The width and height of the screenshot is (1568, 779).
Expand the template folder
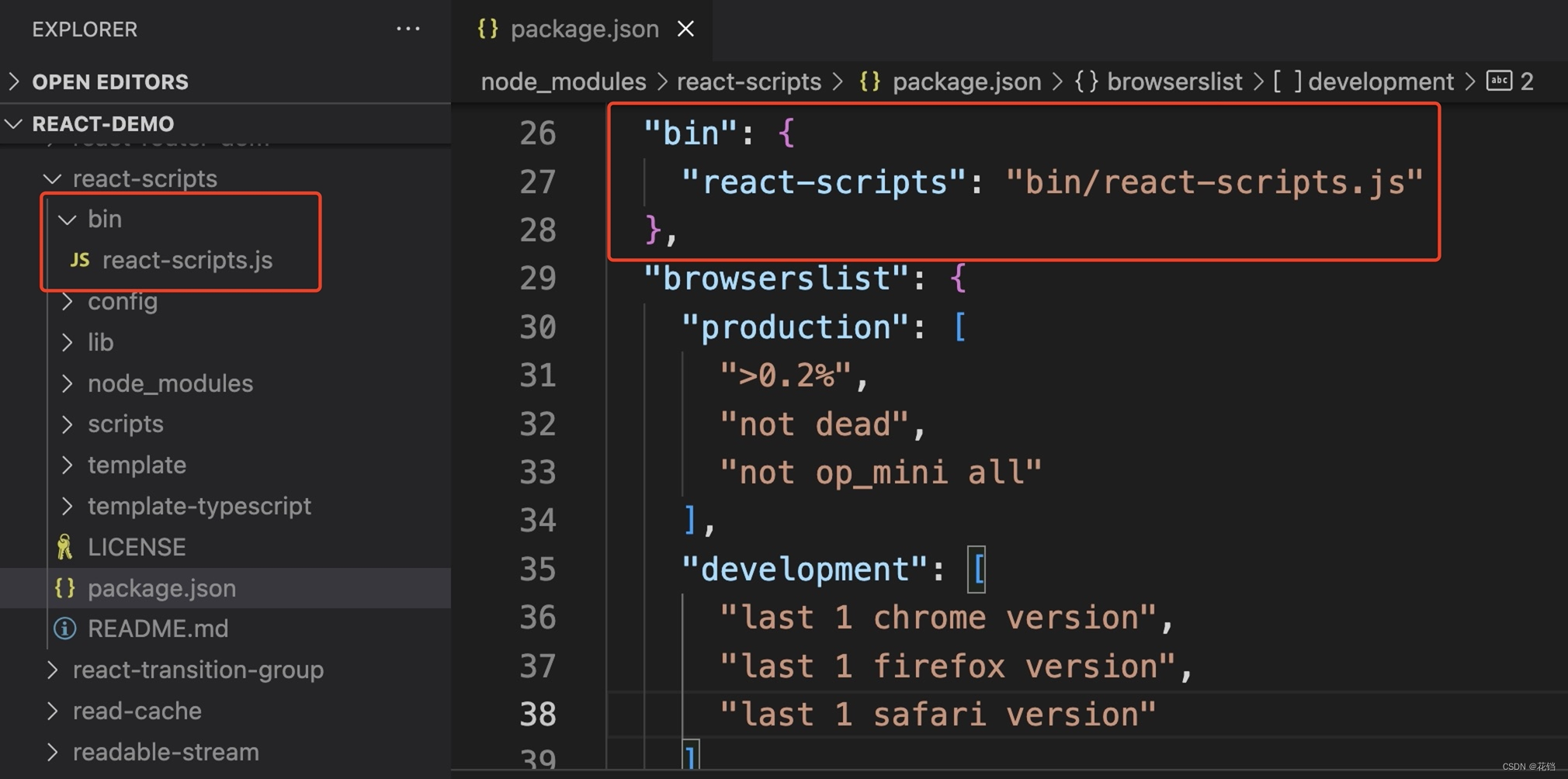pos(225,466)
